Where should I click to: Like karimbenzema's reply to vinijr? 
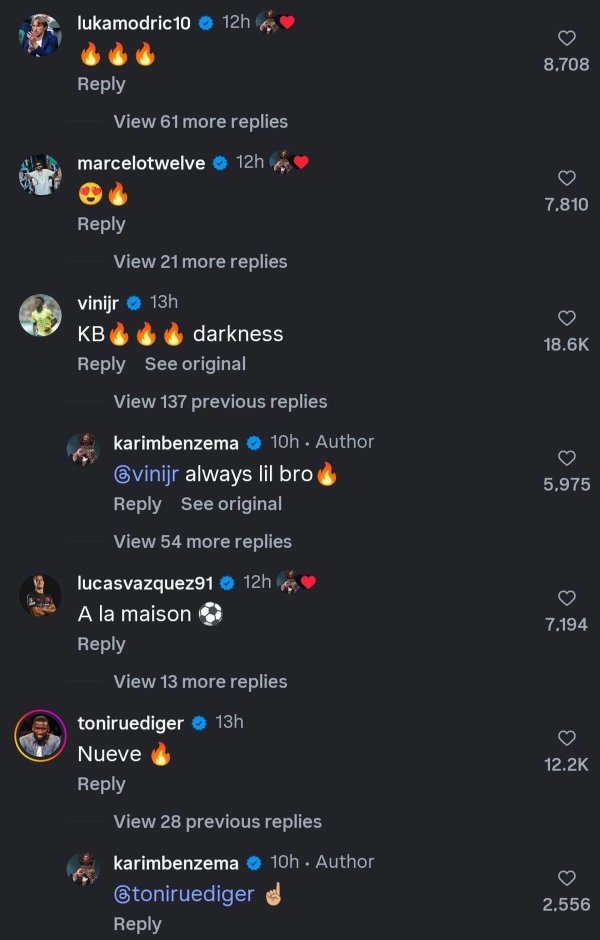(567, 458)
